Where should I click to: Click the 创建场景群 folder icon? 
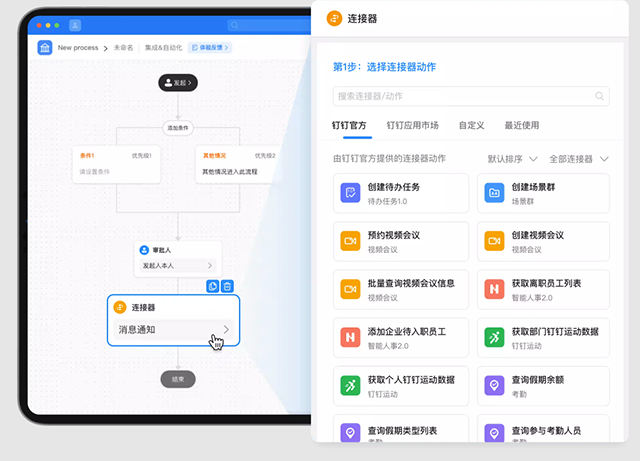click(x=494, y=193)
